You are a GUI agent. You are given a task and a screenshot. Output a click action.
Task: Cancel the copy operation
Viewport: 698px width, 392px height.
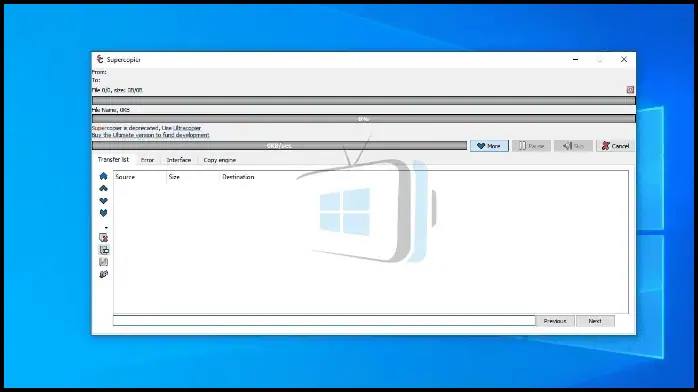pyautogui.click(x=615, y=146)
